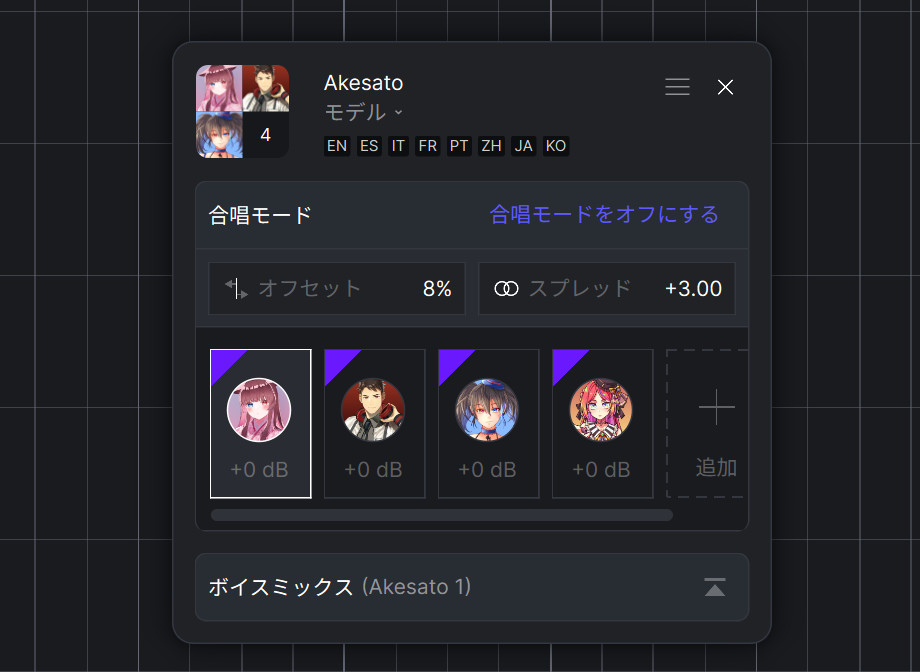Viewport: 920px width, 672px height.
Task: Turn off chorus mode via 合唱モードをオフにする
Action: (x=604, y=215)
